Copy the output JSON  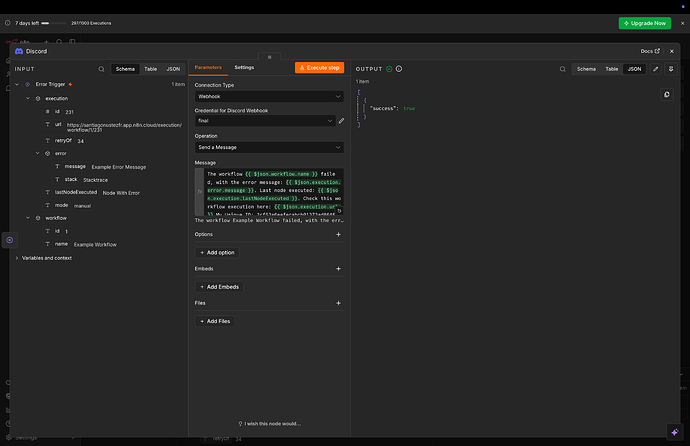tap(667, 95)
